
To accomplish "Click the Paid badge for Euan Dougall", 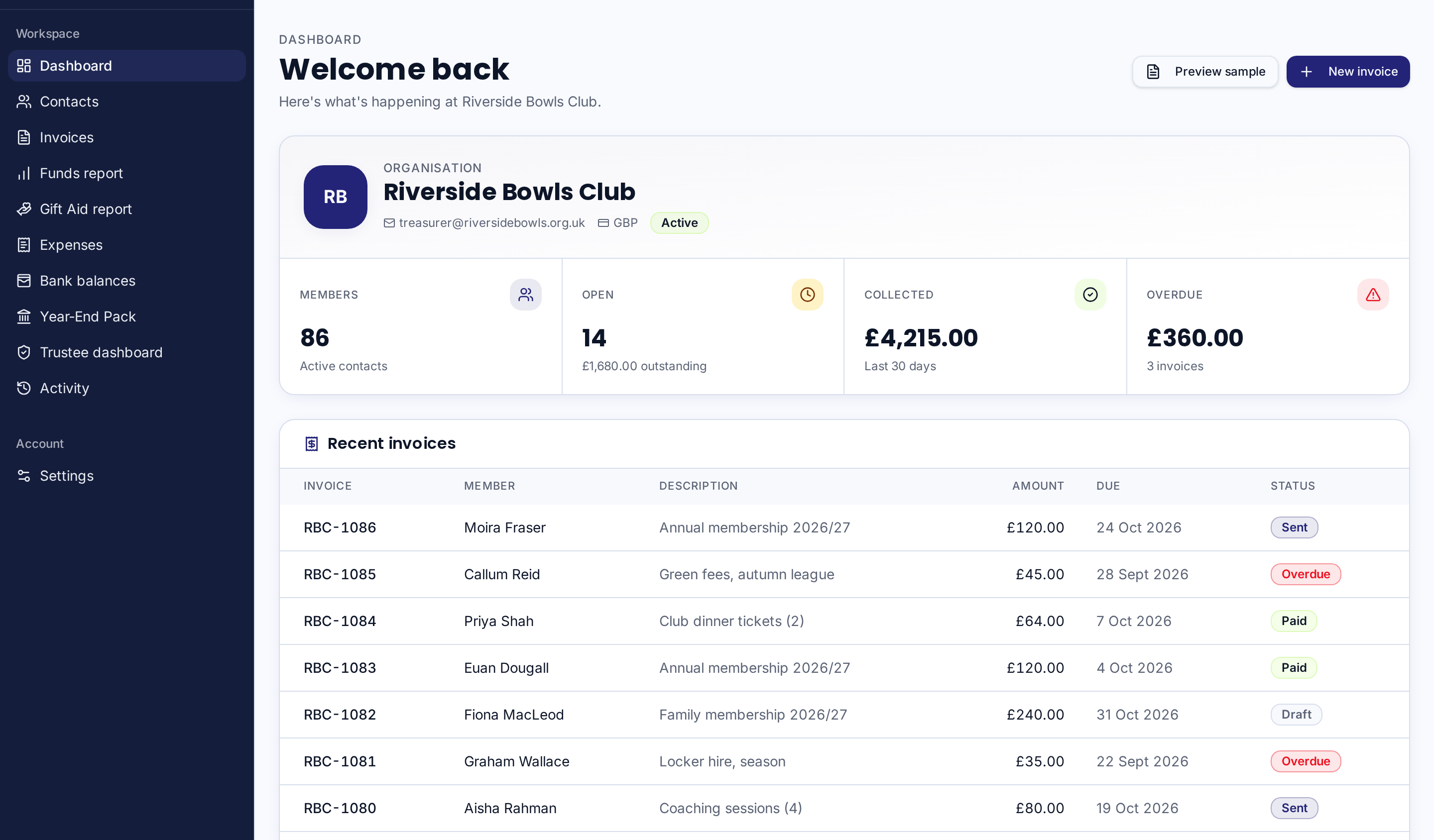I will pyautogui.click(x=1294, y=668).
